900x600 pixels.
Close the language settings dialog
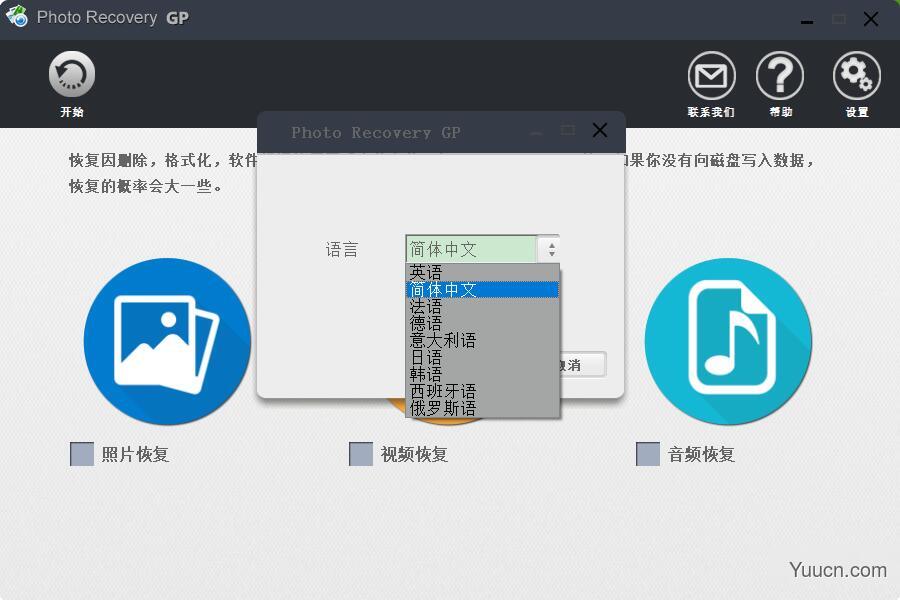click(x=600, y=130)
